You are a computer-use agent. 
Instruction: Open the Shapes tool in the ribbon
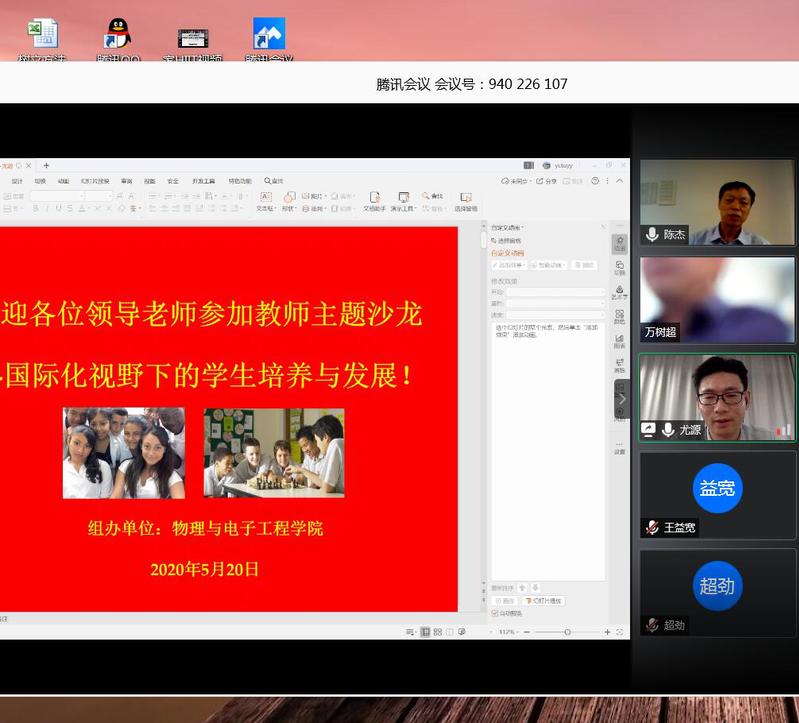point(289,201)
